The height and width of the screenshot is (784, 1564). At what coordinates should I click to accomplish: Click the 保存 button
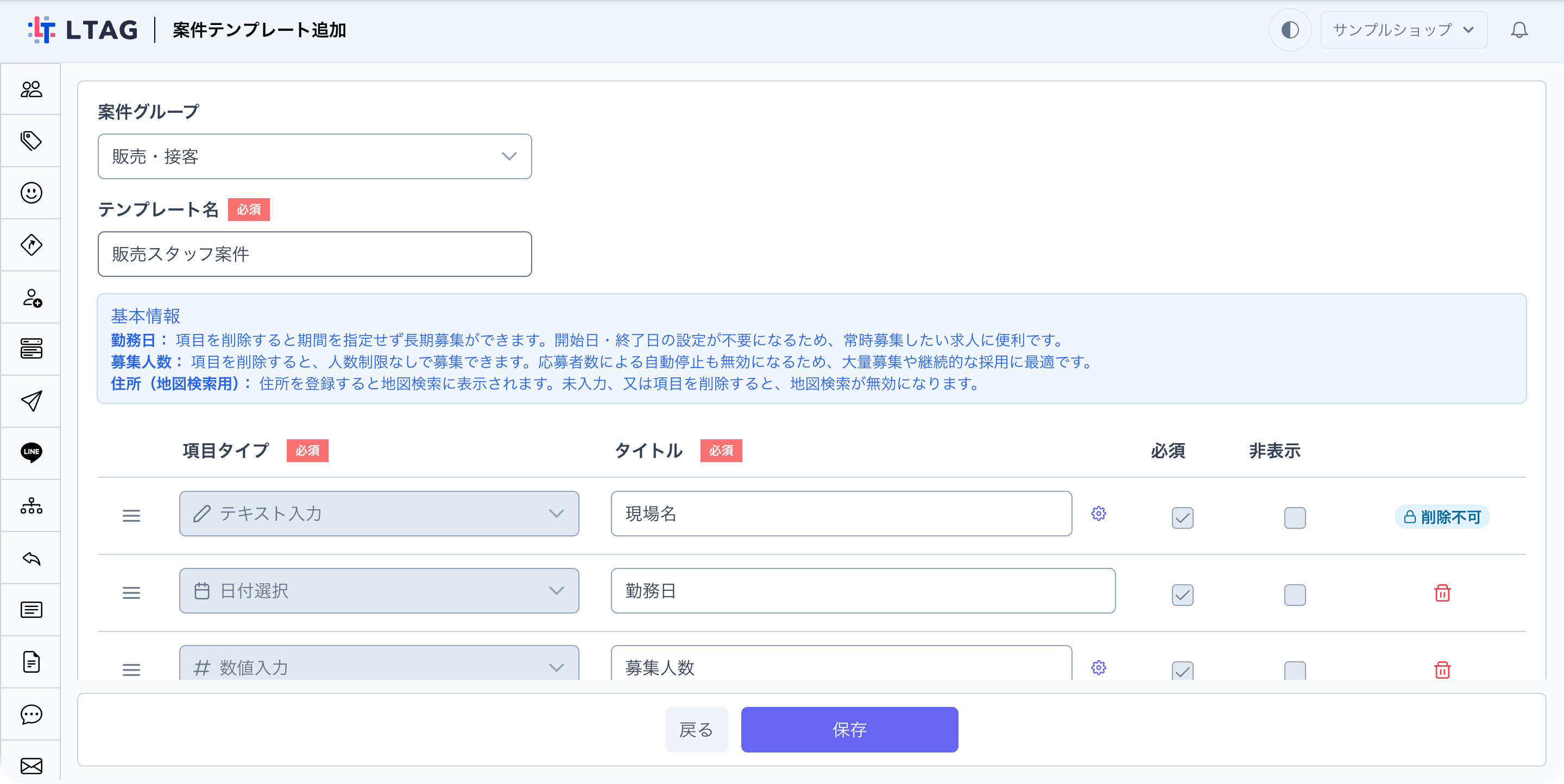click(849, 729)
